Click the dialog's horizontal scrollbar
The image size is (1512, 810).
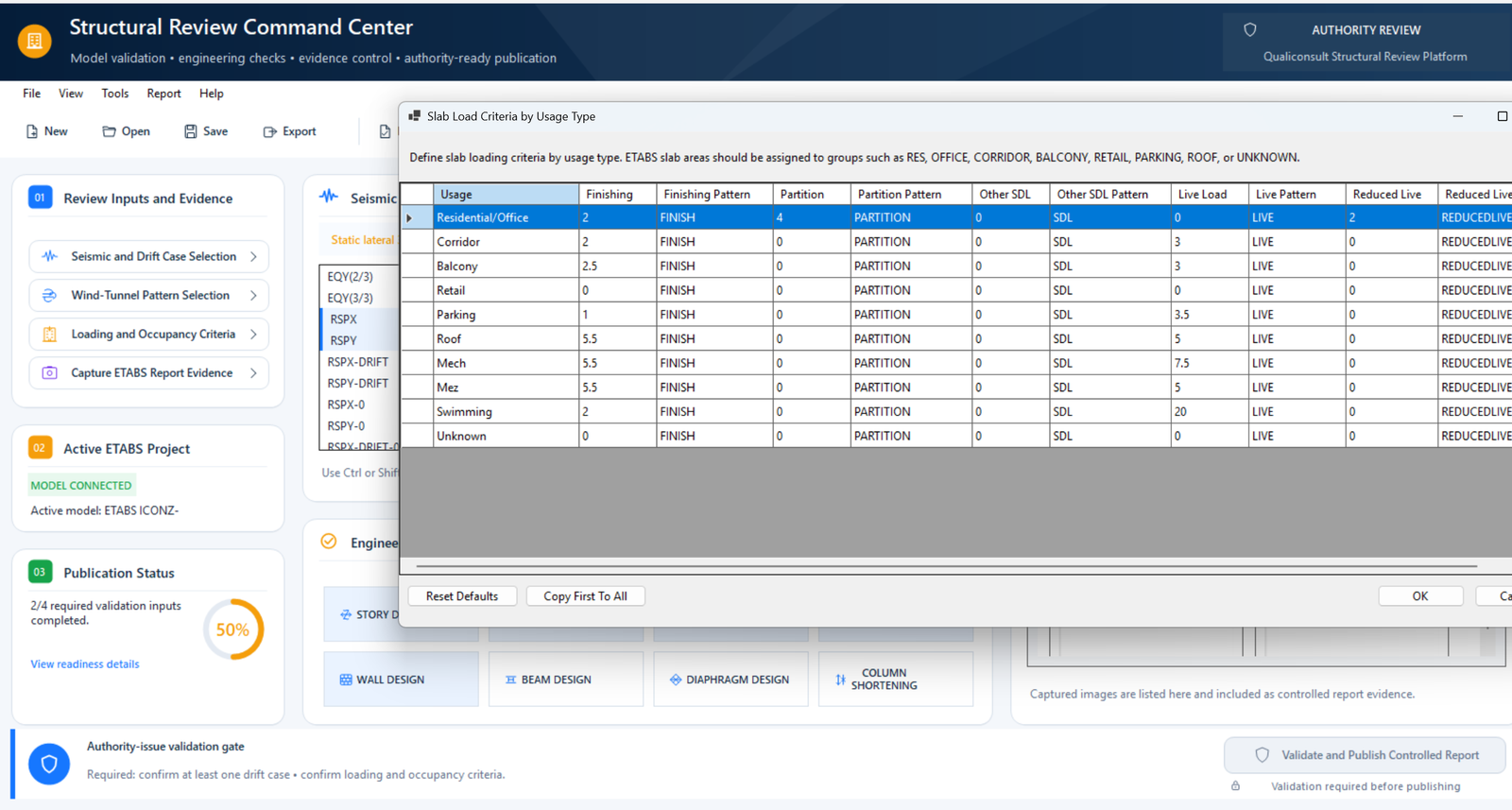pyautogui.click(x=946, y=566)
